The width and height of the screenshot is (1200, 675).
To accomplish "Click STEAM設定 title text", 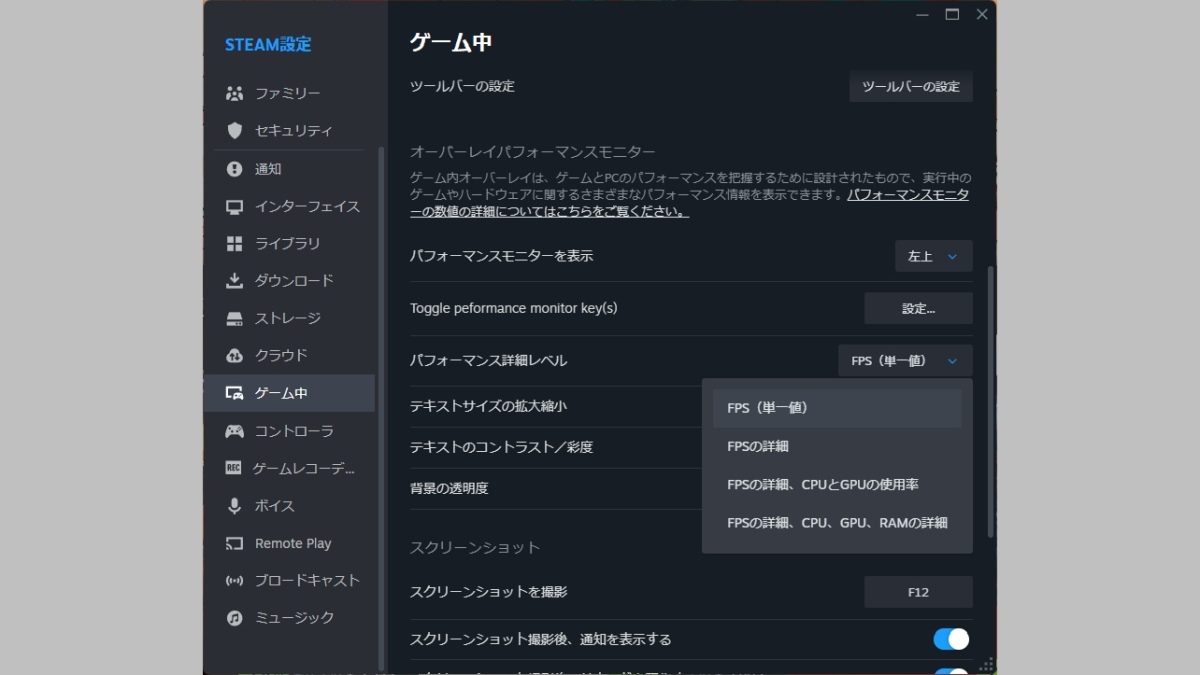I will [x=268, y=44].
